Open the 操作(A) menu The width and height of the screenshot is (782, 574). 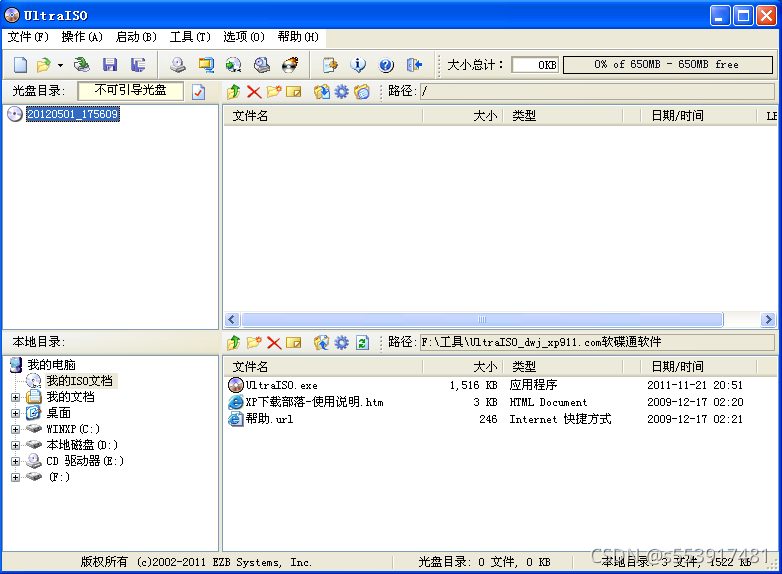(82, 37)
